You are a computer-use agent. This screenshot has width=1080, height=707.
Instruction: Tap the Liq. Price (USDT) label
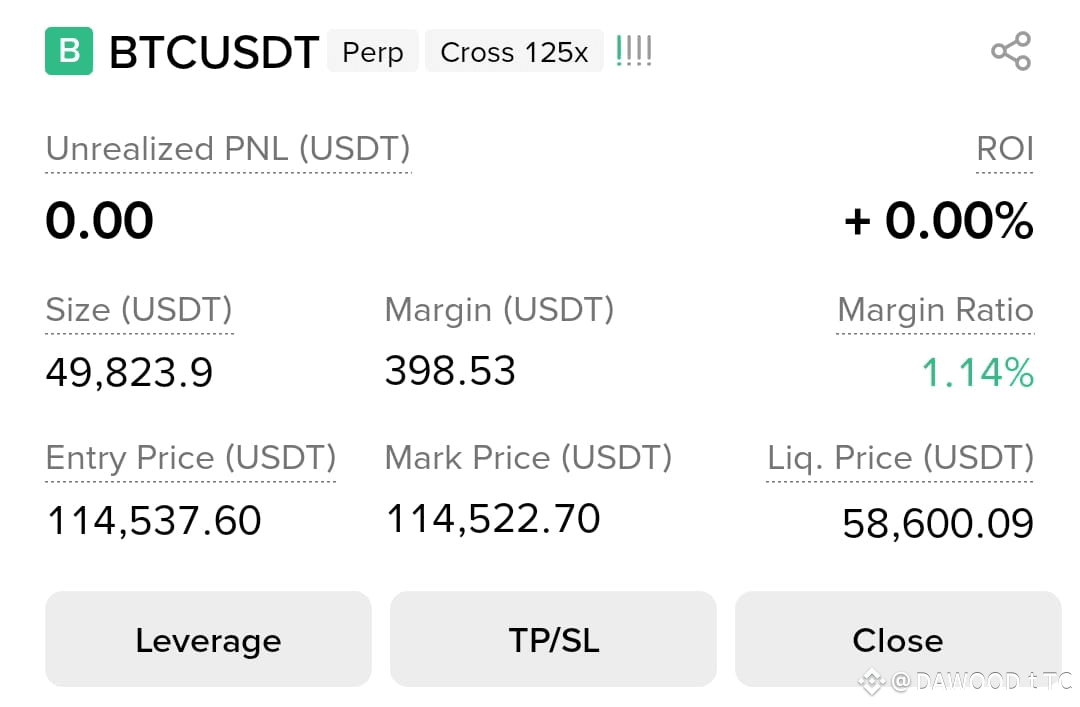[900, 458]
